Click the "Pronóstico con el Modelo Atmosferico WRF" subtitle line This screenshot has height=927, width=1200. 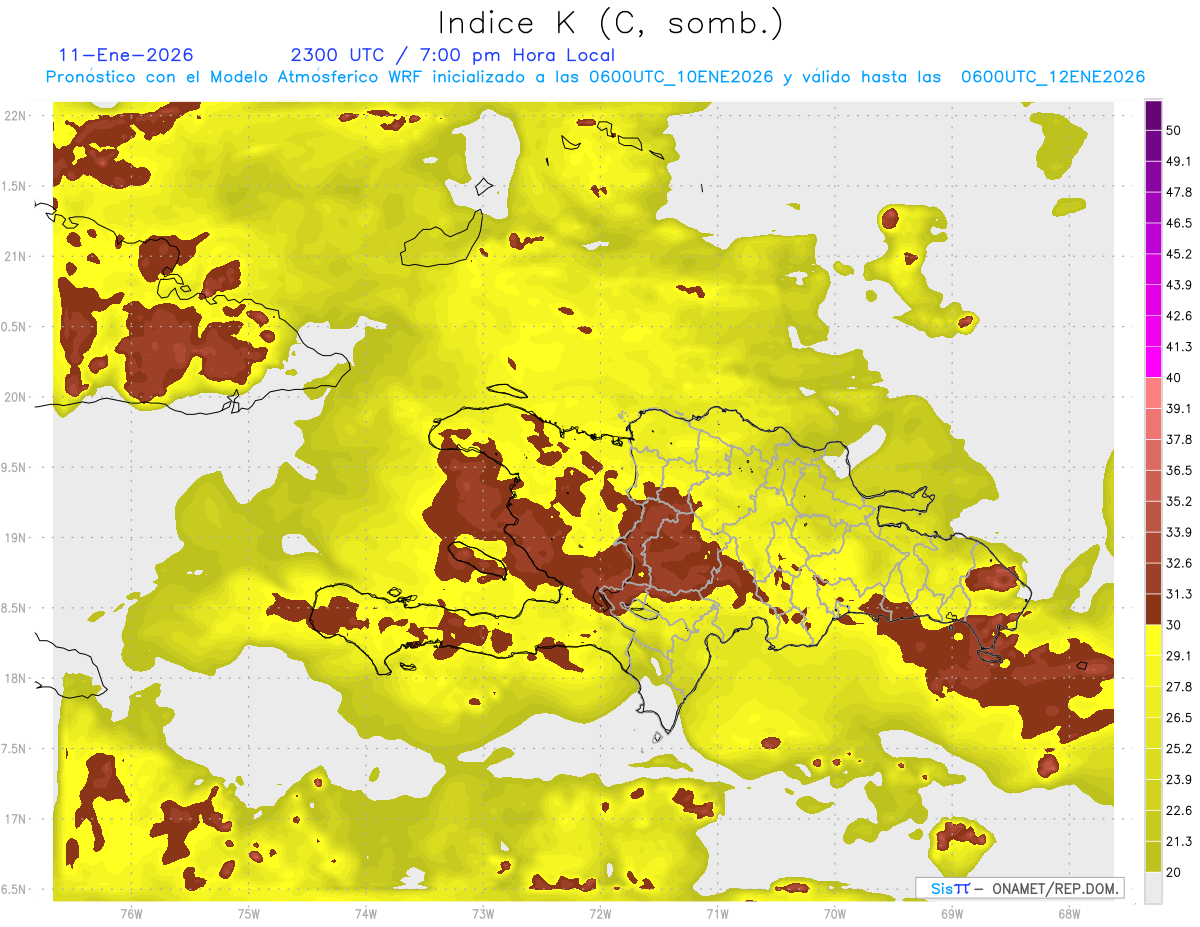[x=595, y=77]
